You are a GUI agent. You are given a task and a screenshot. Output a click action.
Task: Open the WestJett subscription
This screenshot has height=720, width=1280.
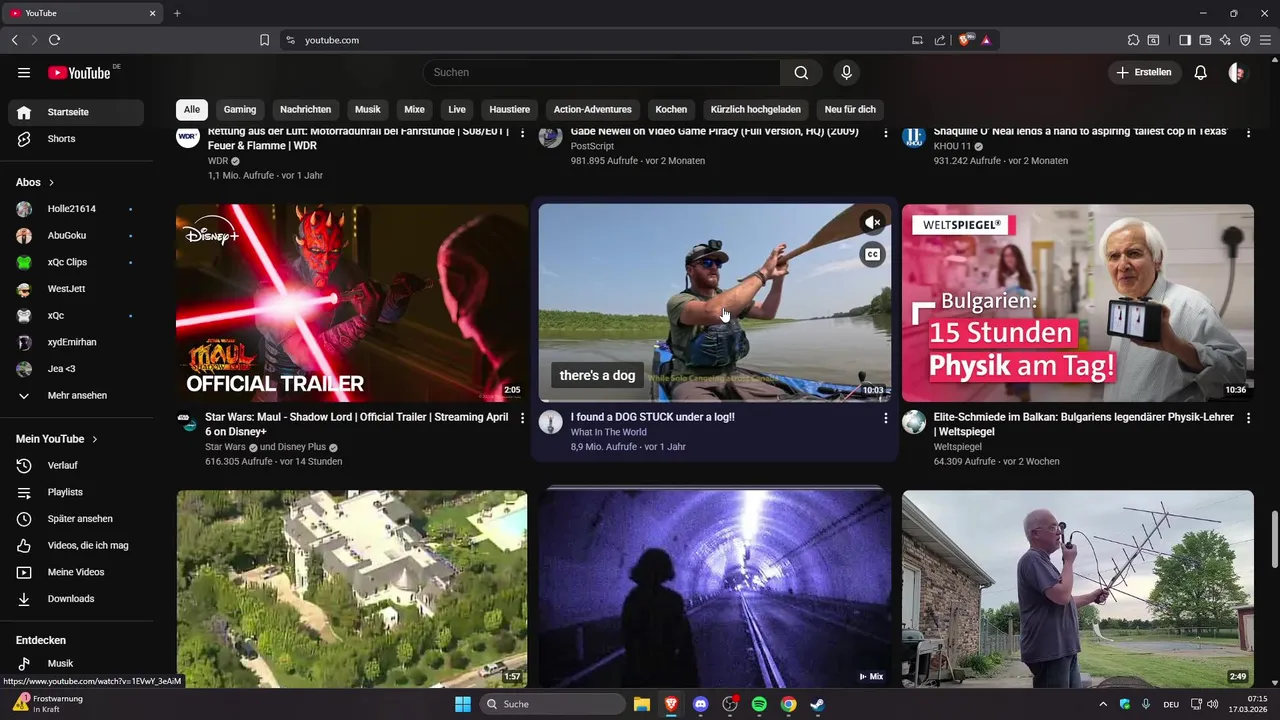point(76,289)
